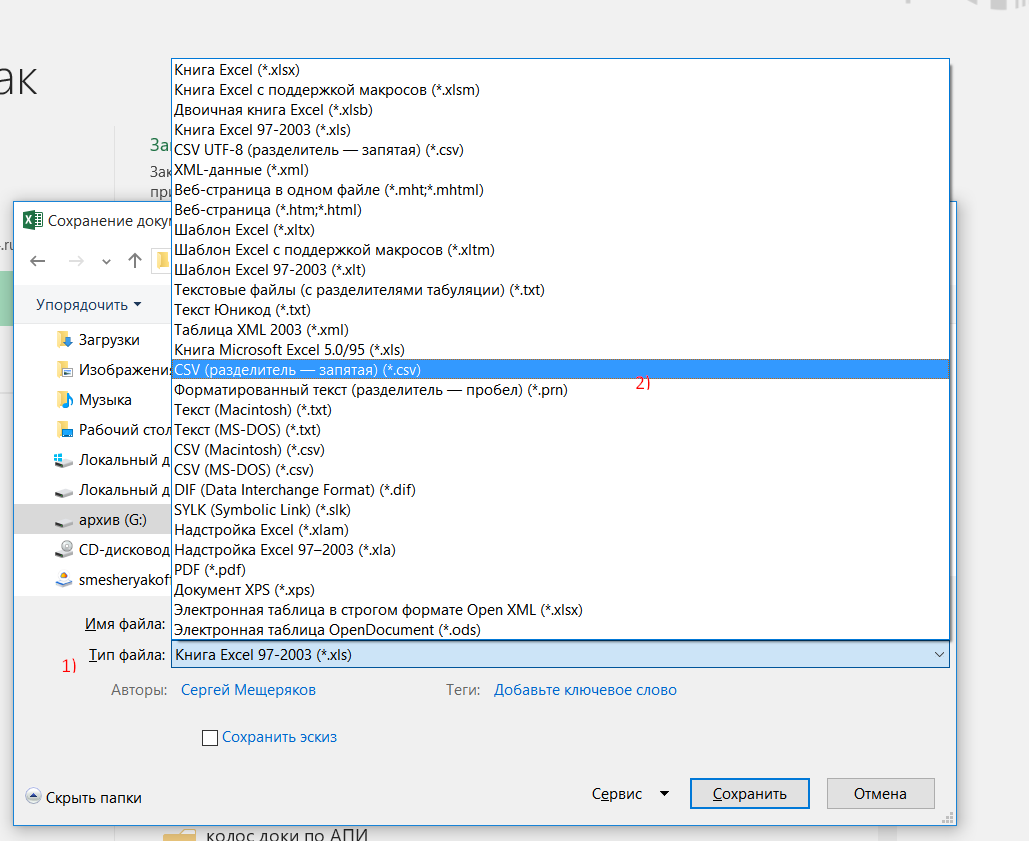This screenshot has height=841, width=1029.
Task: Expand the Упорядочить dropdown menu
Action: (x=88, y=304)
